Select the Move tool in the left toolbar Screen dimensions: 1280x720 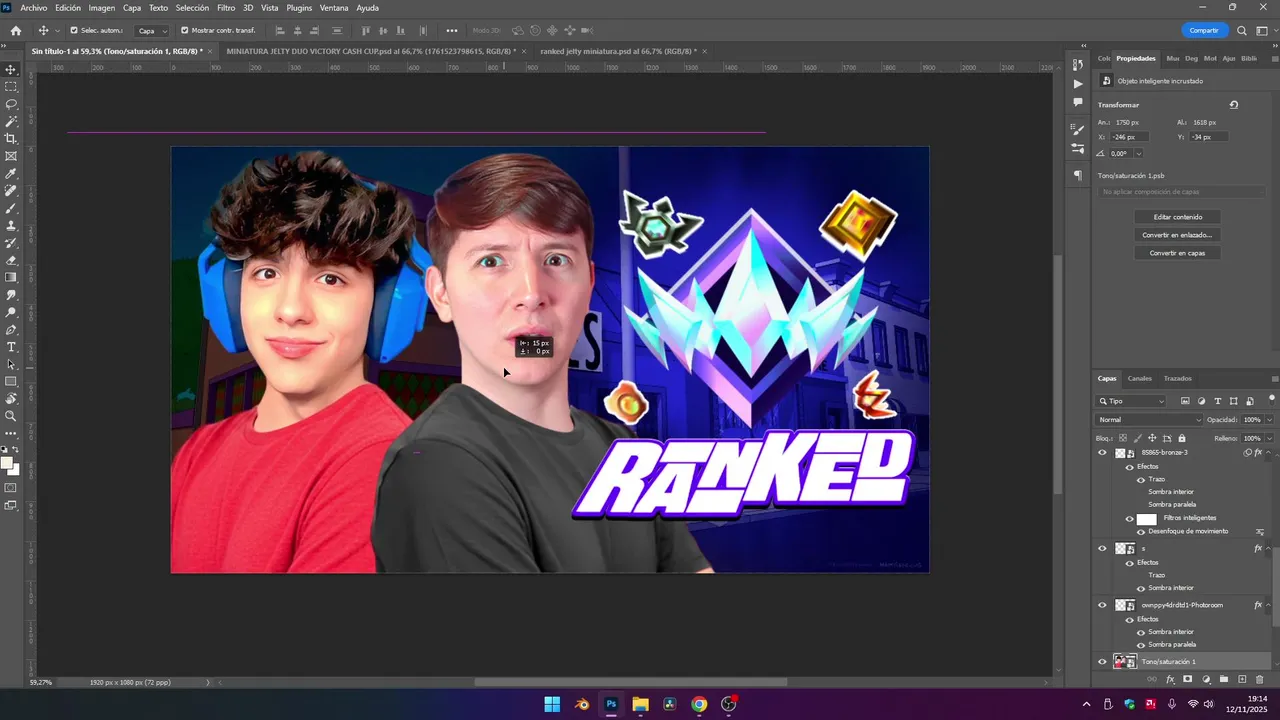tap(11, 69)
